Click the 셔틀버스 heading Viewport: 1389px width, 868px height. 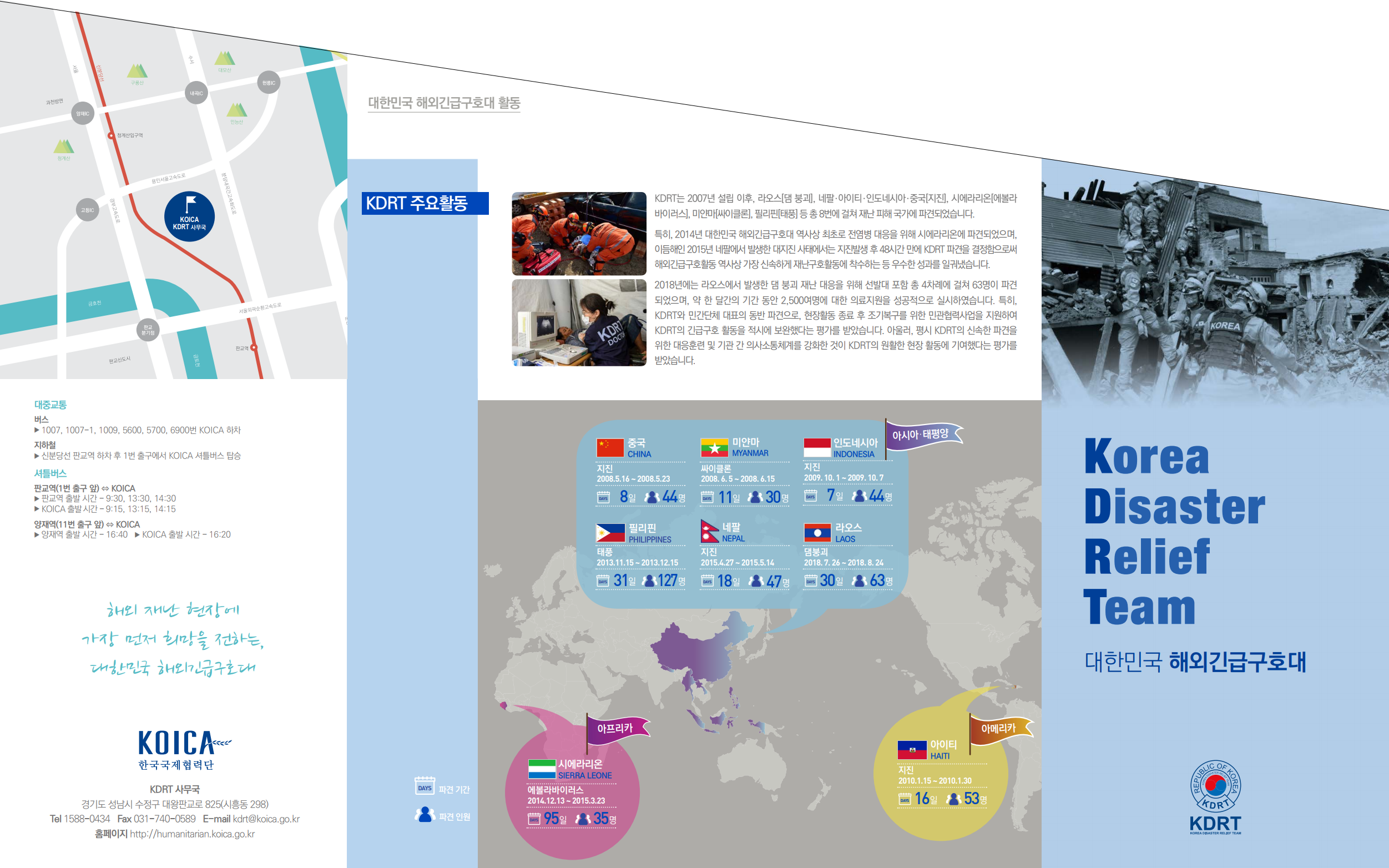pos(50,473)
